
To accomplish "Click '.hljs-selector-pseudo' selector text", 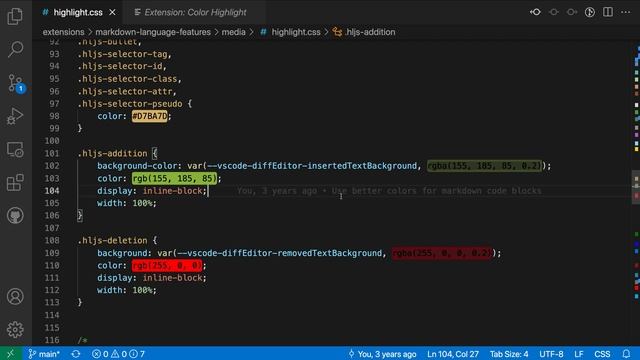I will [x=130, y=104].
